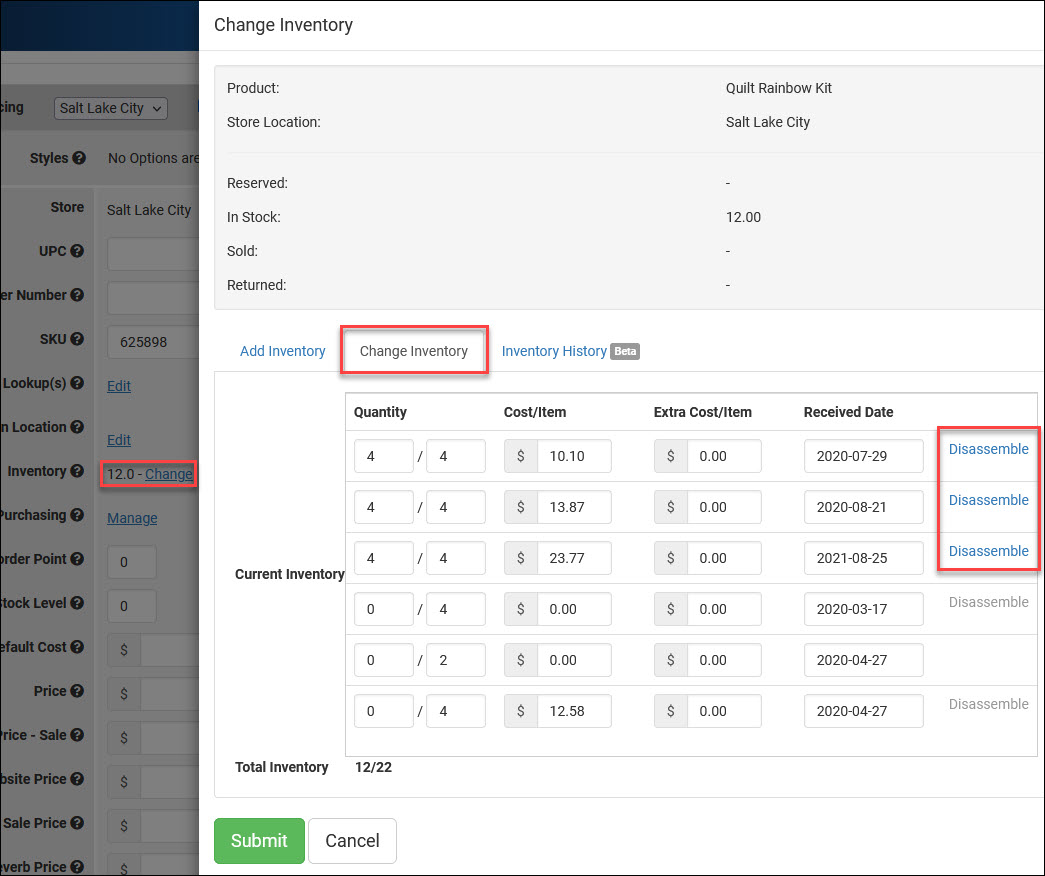The width and height of the screenshot is (1045, 876).
Task: Click the Cost/Item field showing 13.87
Action: click(573, 507)
